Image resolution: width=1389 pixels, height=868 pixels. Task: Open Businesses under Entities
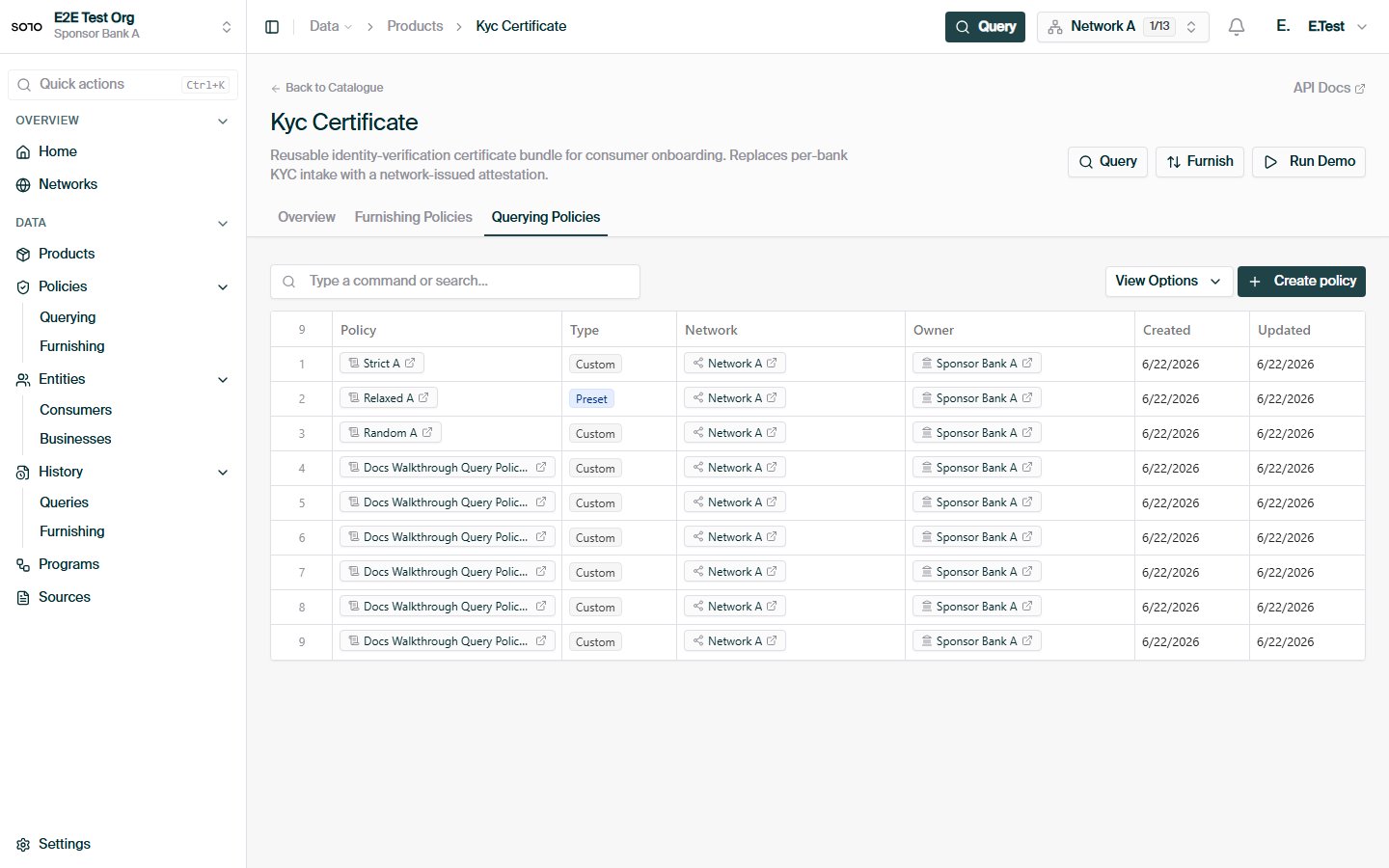[x=75, y=439]
